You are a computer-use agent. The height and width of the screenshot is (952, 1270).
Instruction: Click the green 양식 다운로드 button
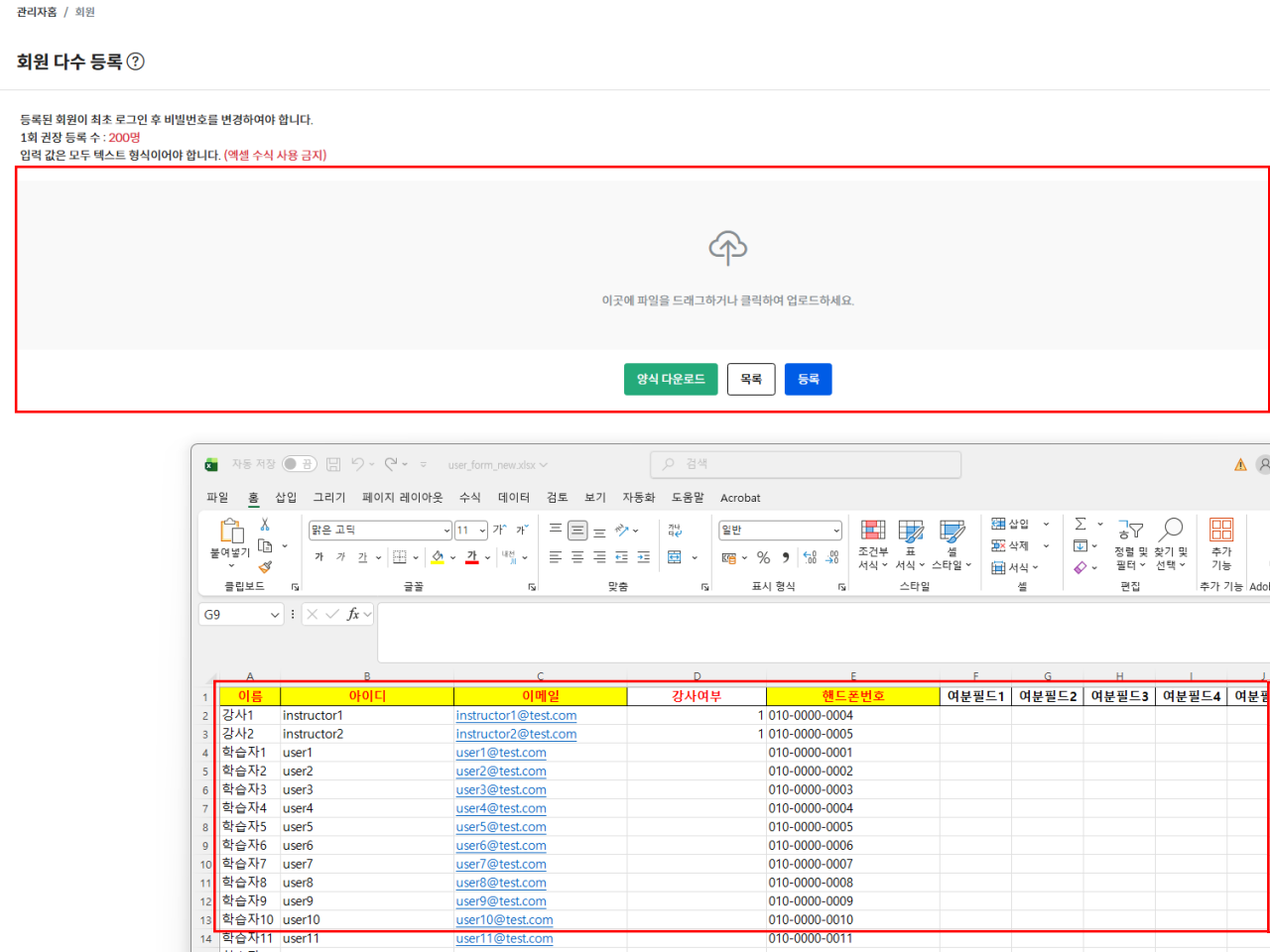tap(671, 379)
